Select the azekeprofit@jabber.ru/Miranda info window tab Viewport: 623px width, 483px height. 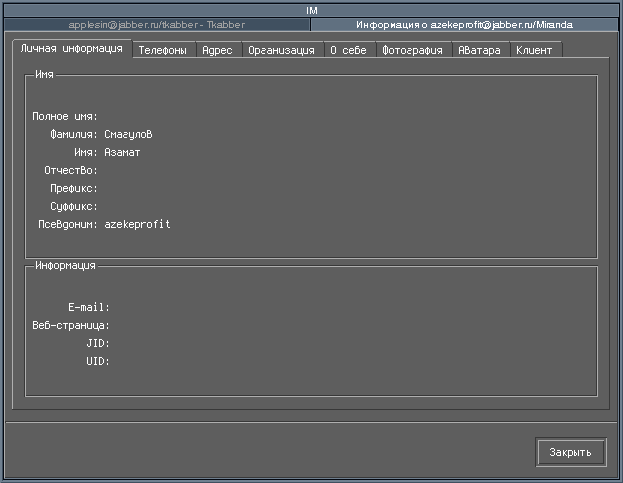tap(464, 23)
